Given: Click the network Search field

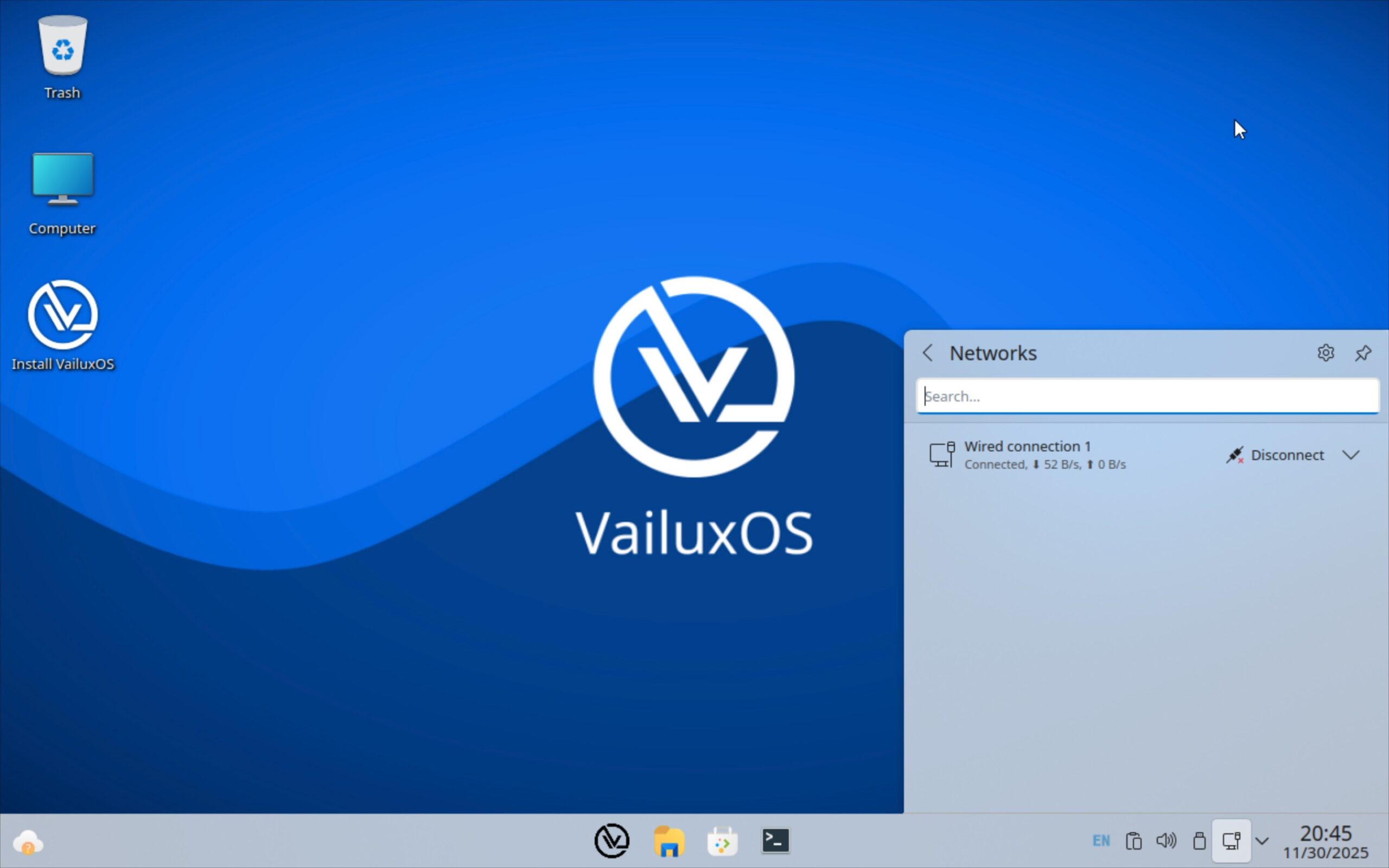Looking at the screenshot, I should point(1148,396).
